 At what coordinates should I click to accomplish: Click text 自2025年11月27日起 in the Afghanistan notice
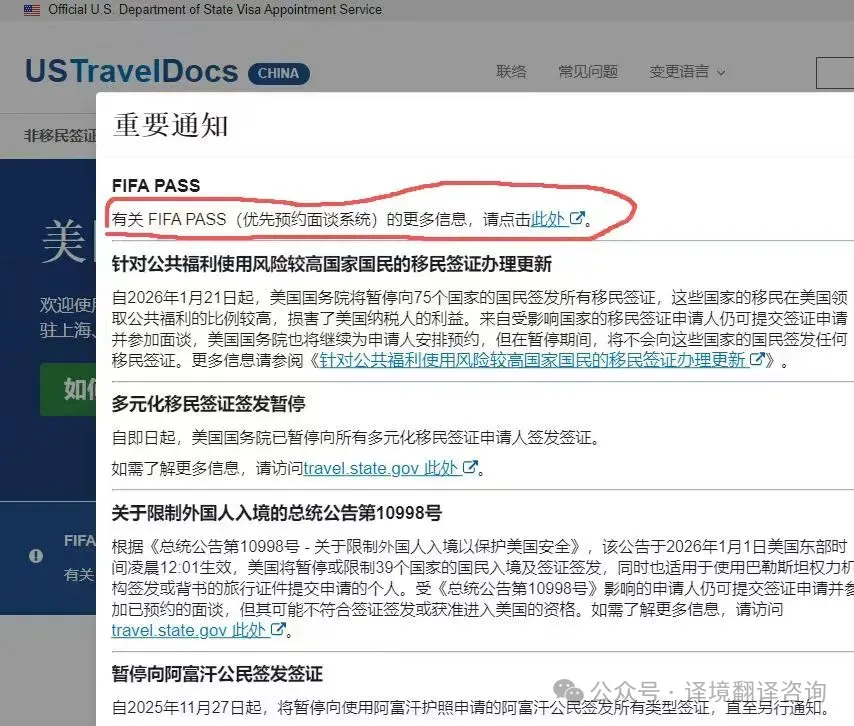pyautogui.click(x=187, y=707)
